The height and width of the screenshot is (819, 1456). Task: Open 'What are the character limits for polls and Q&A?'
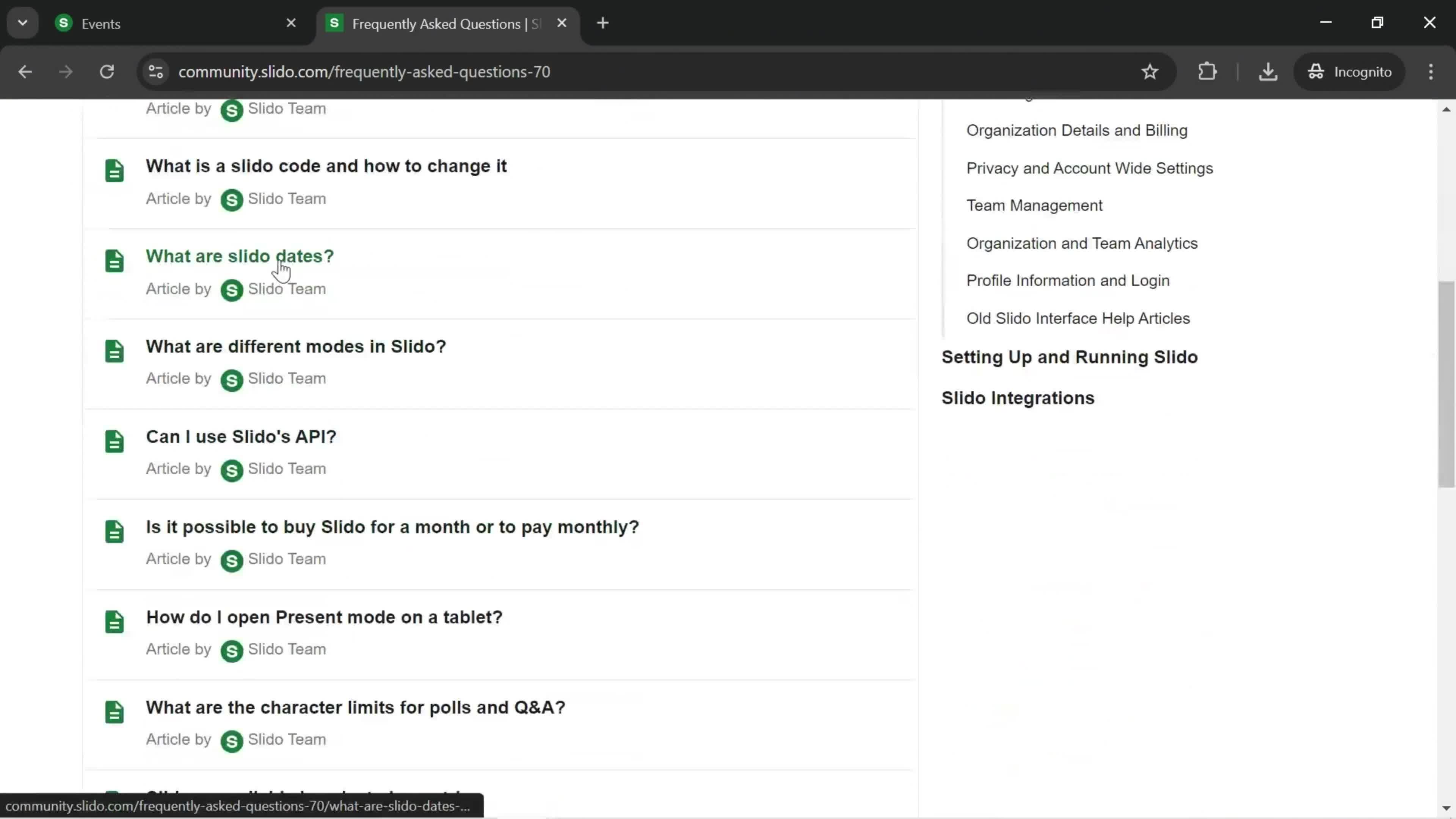coord(356,708)
